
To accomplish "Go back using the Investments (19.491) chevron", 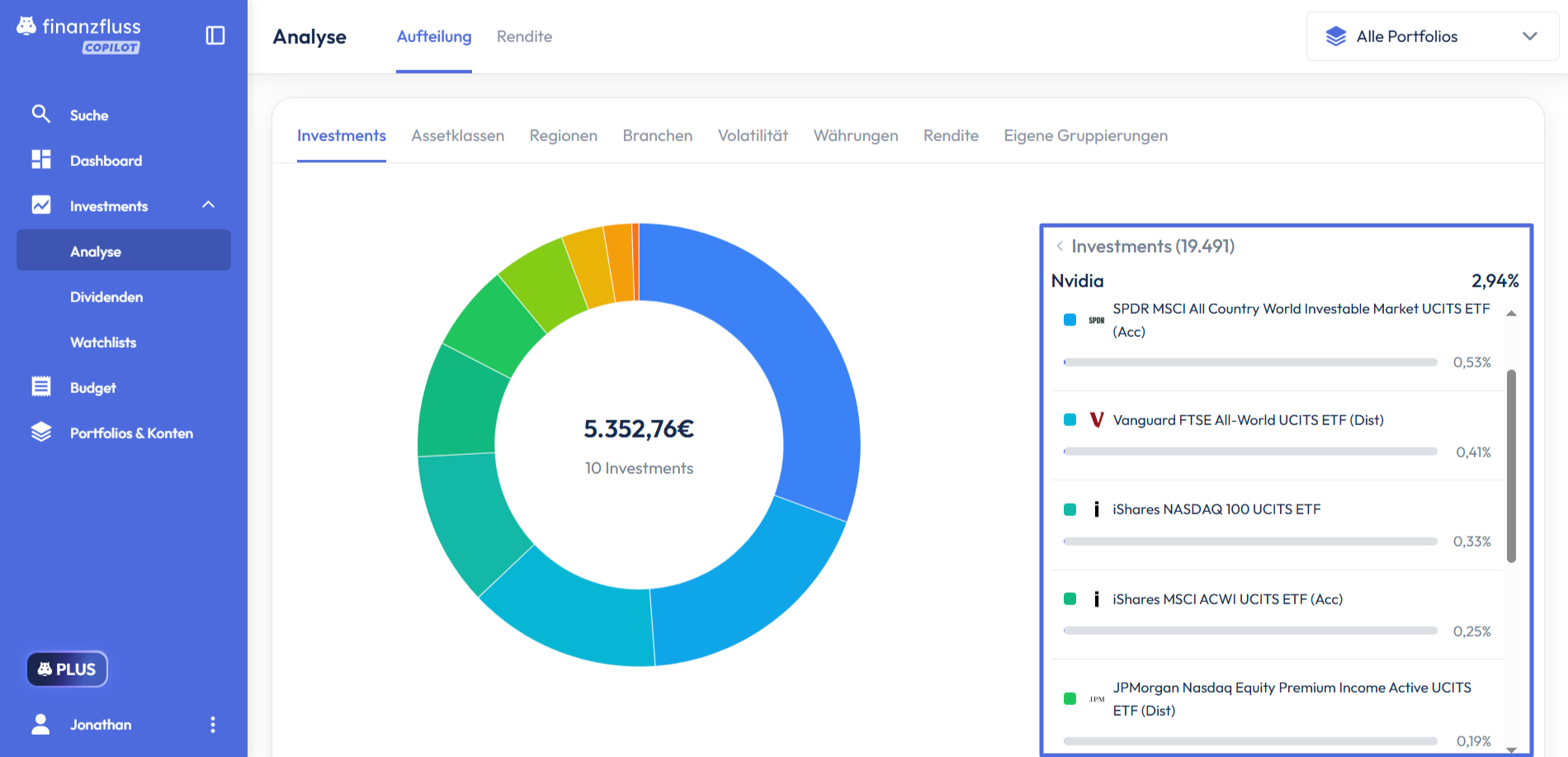I will pyautogui.click(x=1060, y=246).
